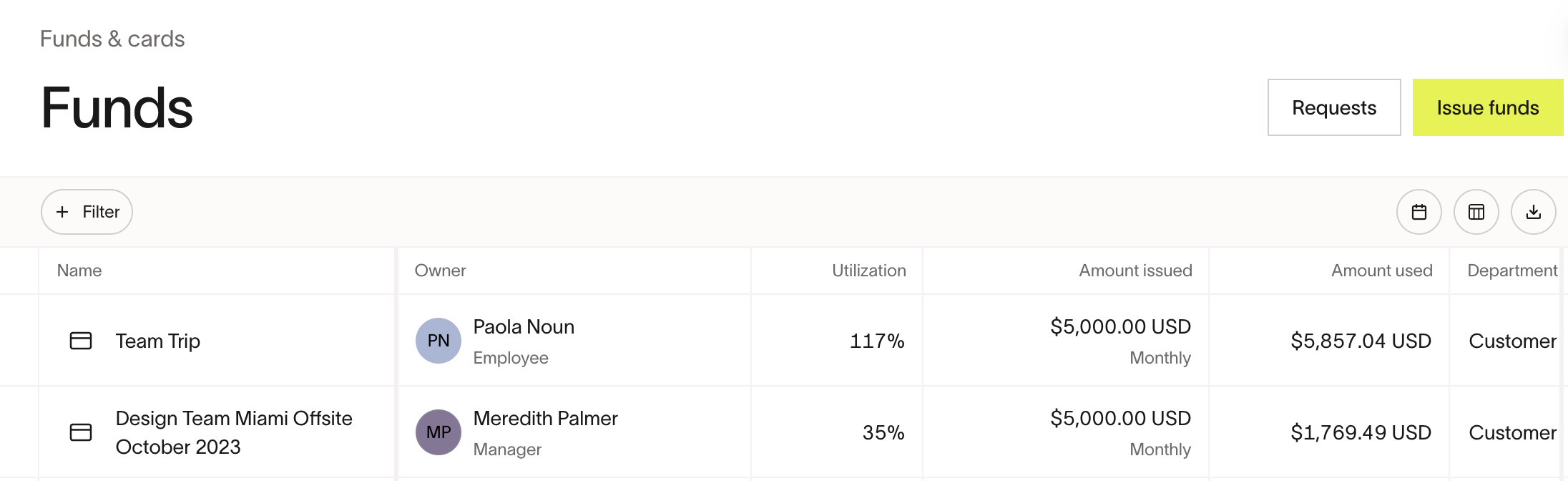This screenshot has width=1568, height=481.
Task: Click the PN avatar for Paola Noun
Action: pos(438,341)
